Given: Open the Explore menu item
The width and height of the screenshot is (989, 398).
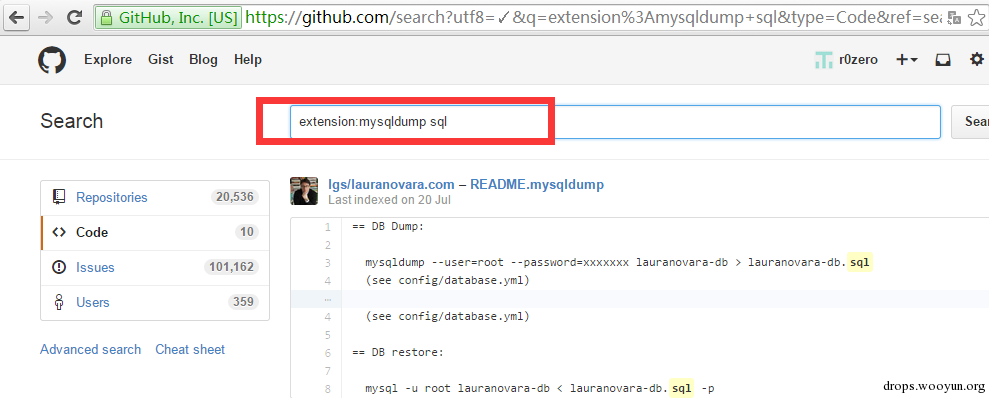Looking at the screenshot, I should pyautogui.click(x=108, y=60).
